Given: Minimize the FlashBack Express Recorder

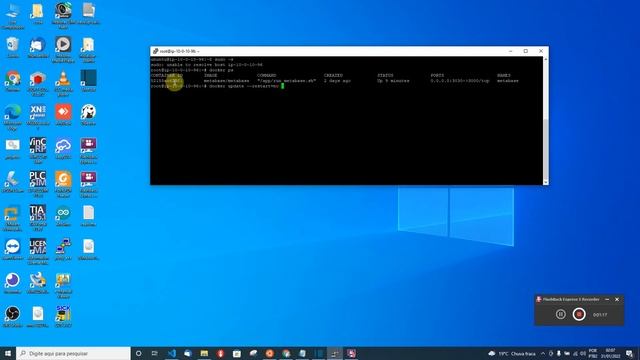Looking at the screenshot, I should tap(607, 299).
